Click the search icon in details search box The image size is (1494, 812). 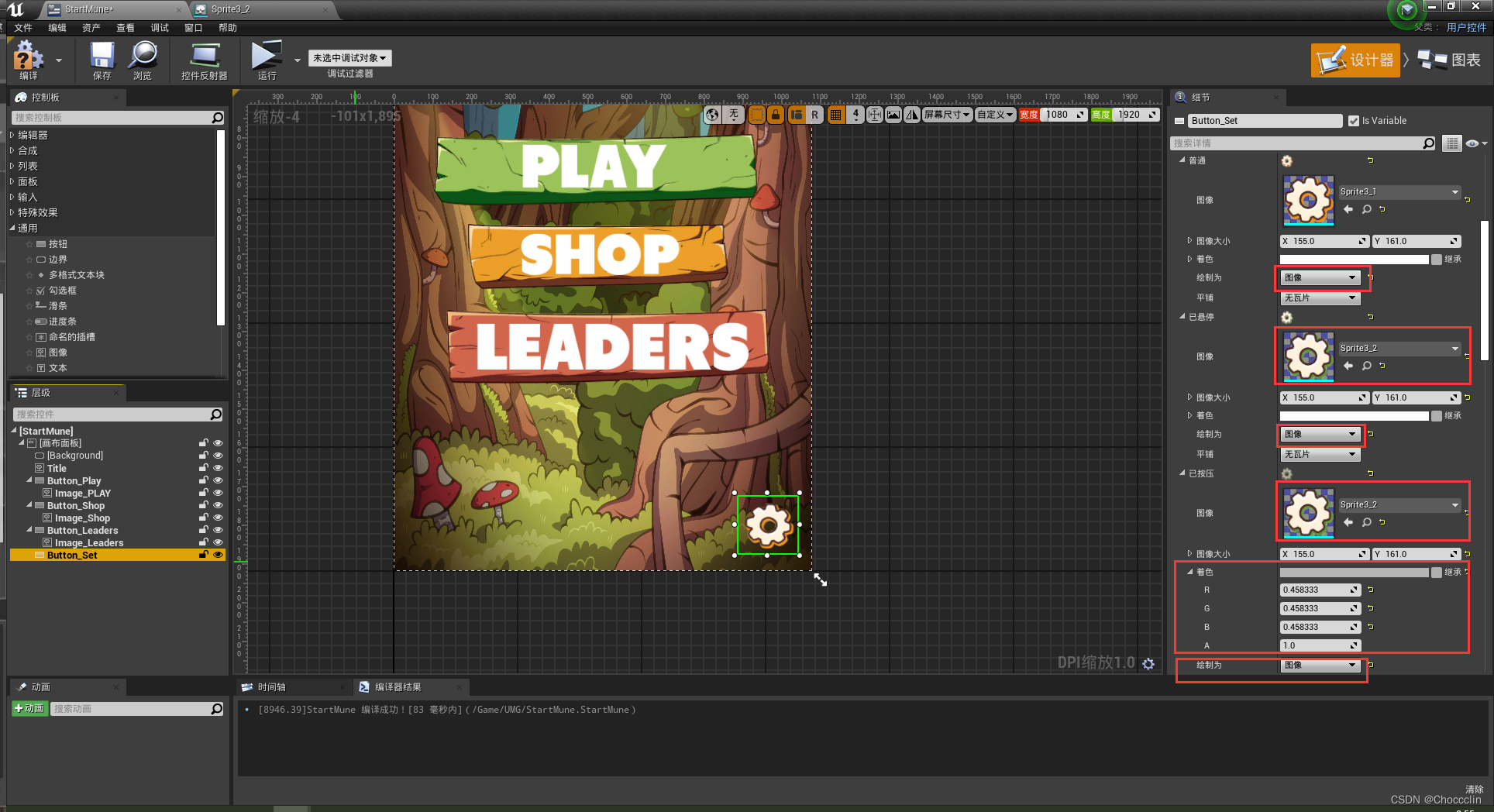pyautogui.click(x=1429, y=143)
